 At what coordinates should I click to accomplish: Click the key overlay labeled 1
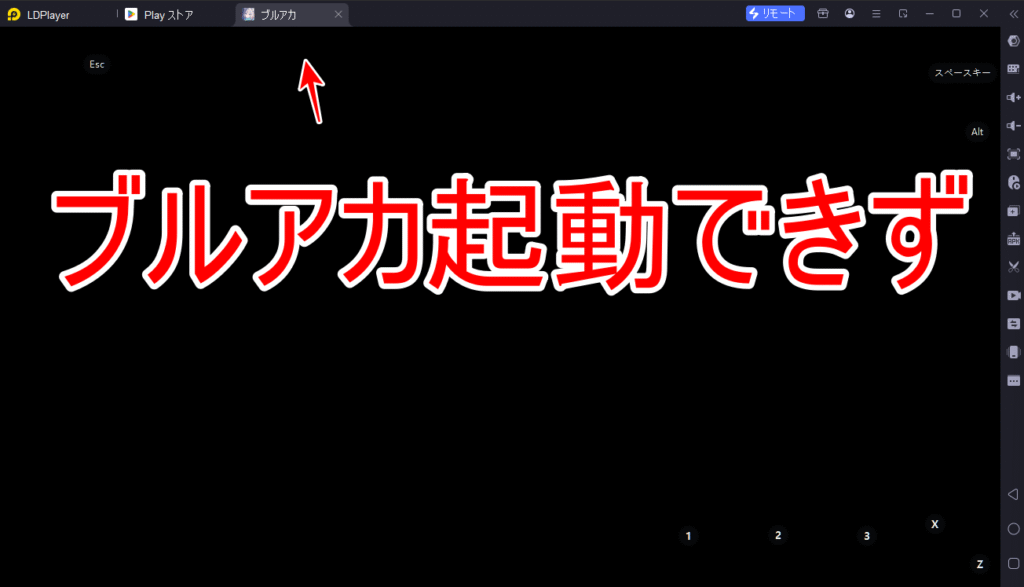[x=688, y=536]
